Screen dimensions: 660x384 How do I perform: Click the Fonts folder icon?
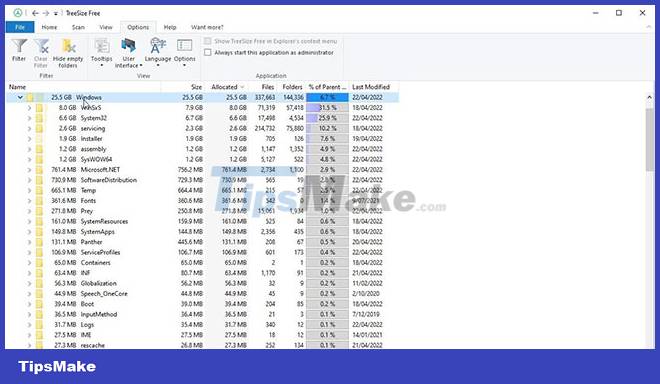click(x=39, y=200)
